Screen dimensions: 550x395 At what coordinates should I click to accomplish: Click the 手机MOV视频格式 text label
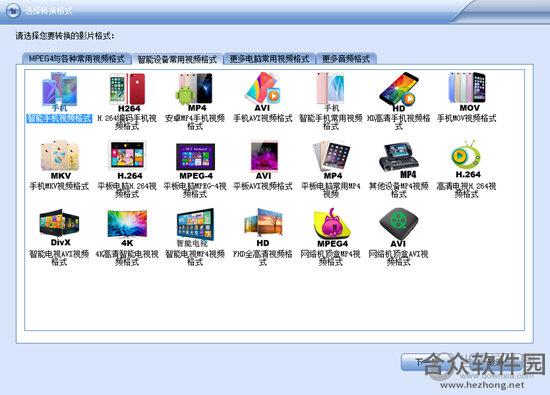tap(467, 118)
